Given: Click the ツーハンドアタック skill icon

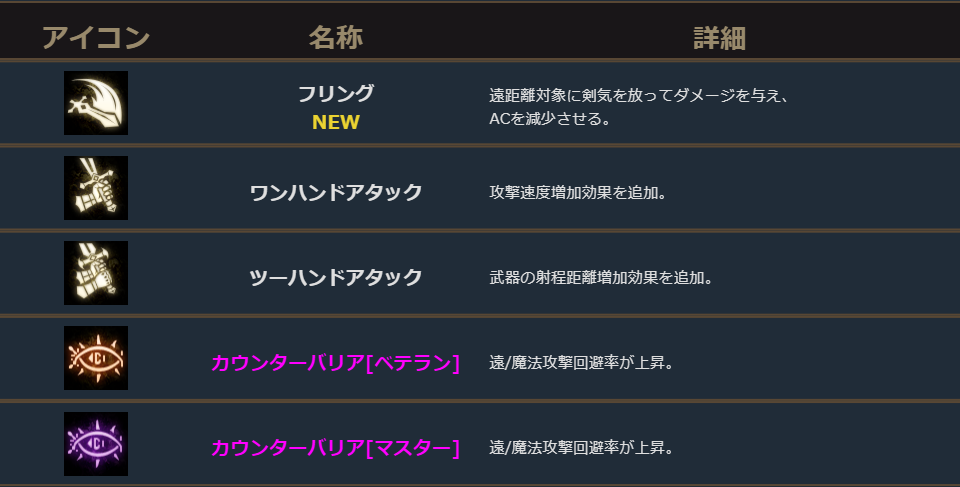Looking at the screenshot, I should point(96,273).
